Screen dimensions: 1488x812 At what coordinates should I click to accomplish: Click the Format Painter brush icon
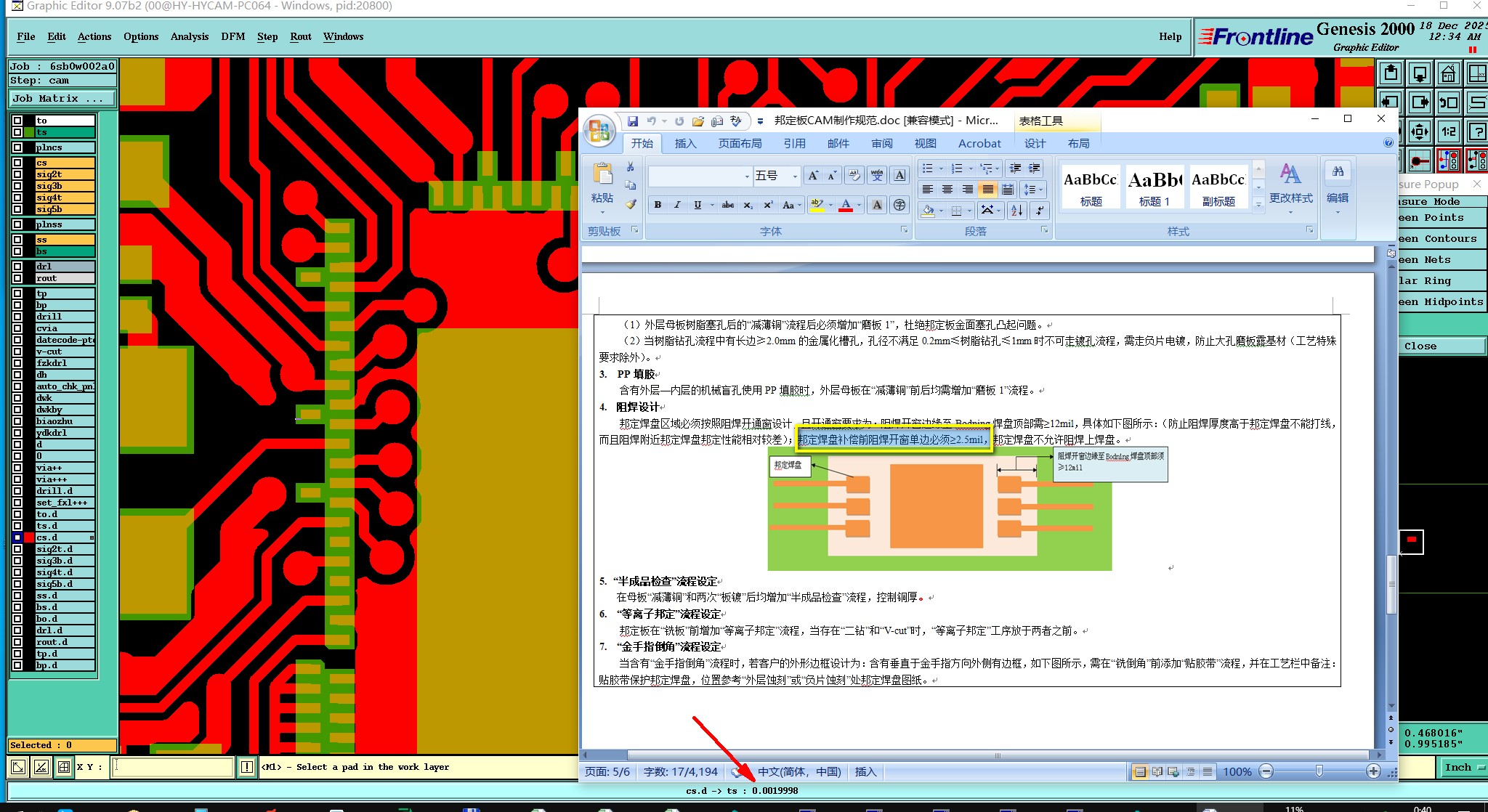coord(631,205)
